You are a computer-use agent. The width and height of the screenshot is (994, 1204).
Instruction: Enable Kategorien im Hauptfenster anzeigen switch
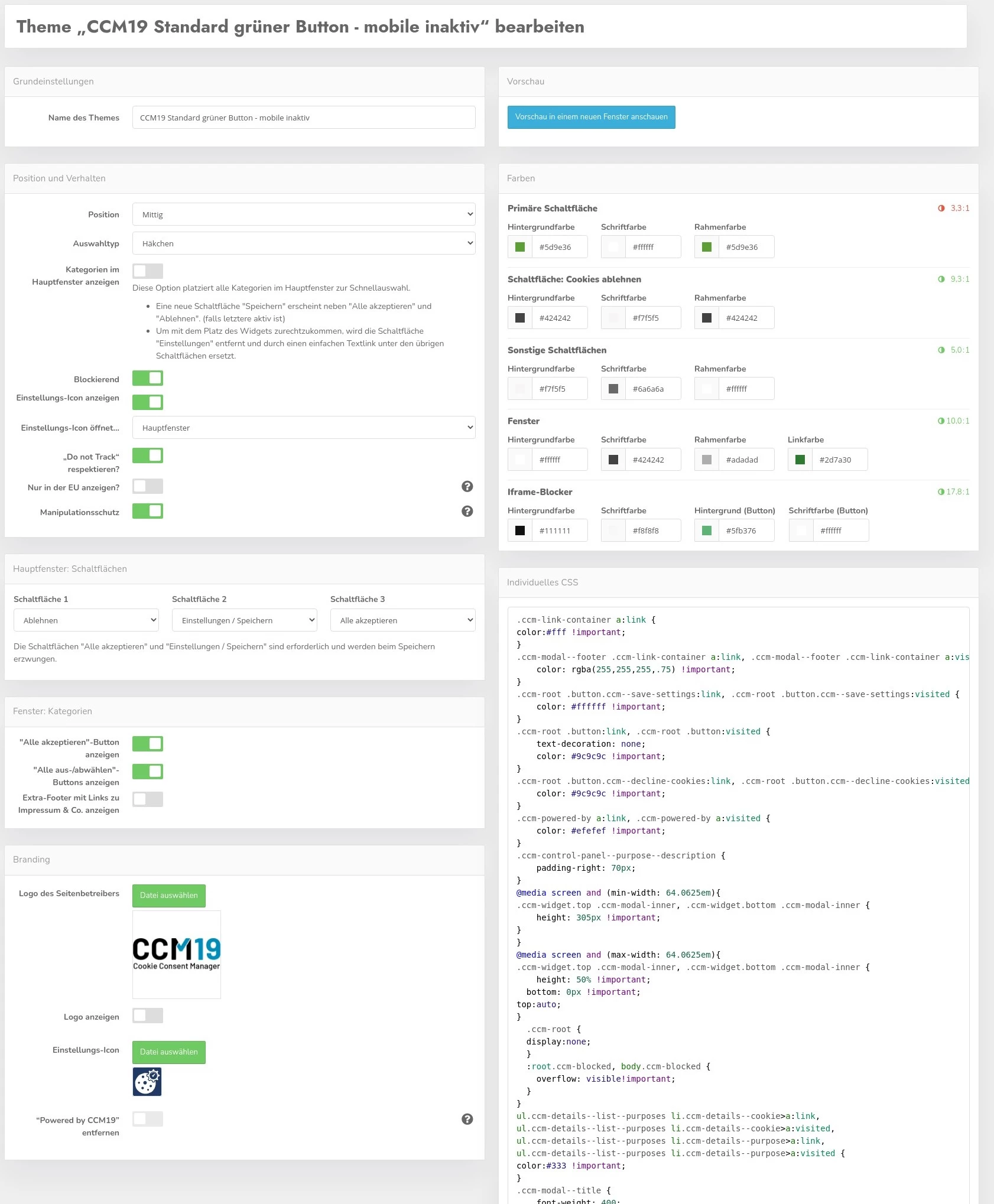pos(148,271)
